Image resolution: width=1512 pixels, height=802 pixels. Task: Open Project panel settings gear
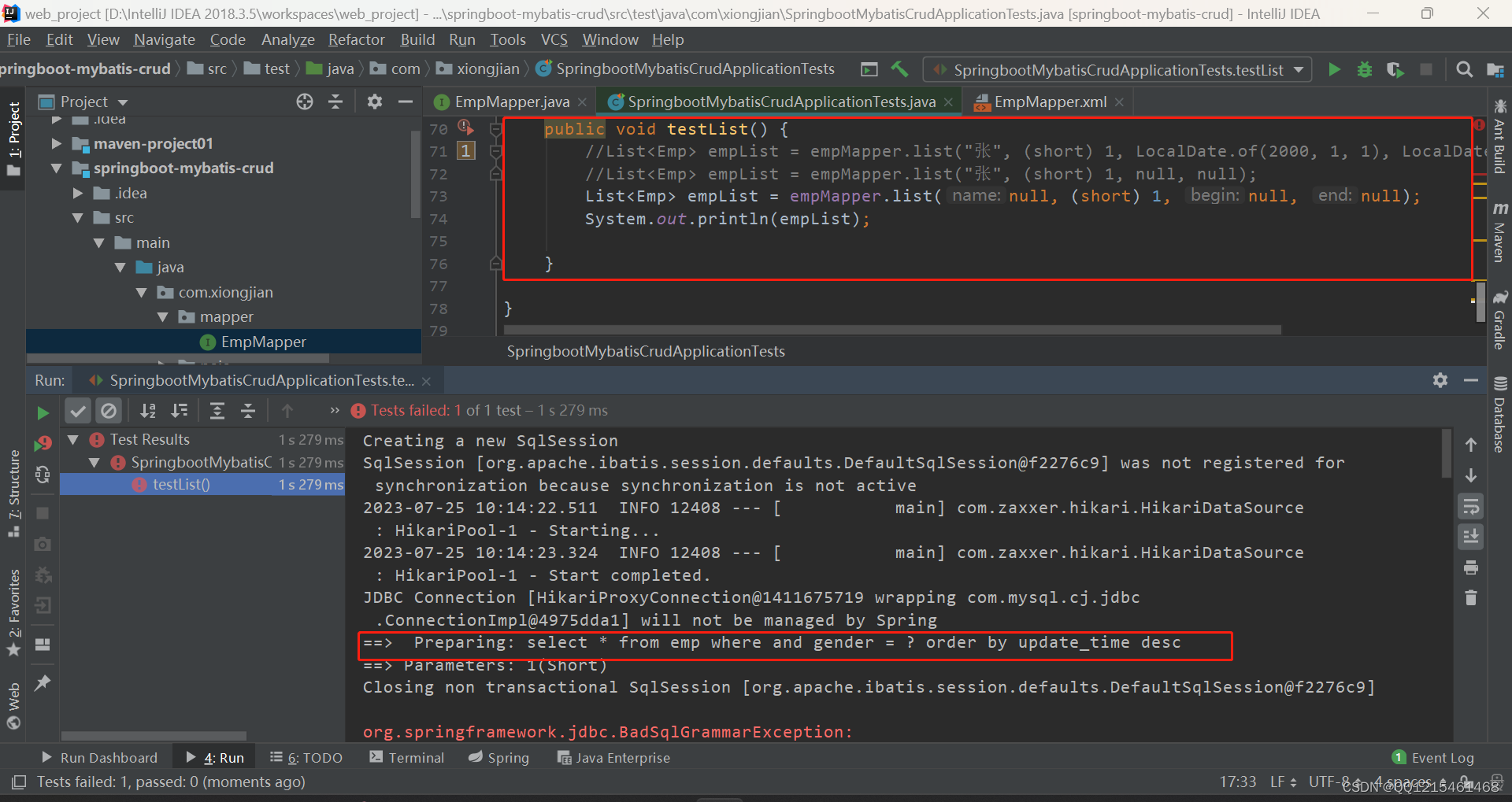point(375,102)
